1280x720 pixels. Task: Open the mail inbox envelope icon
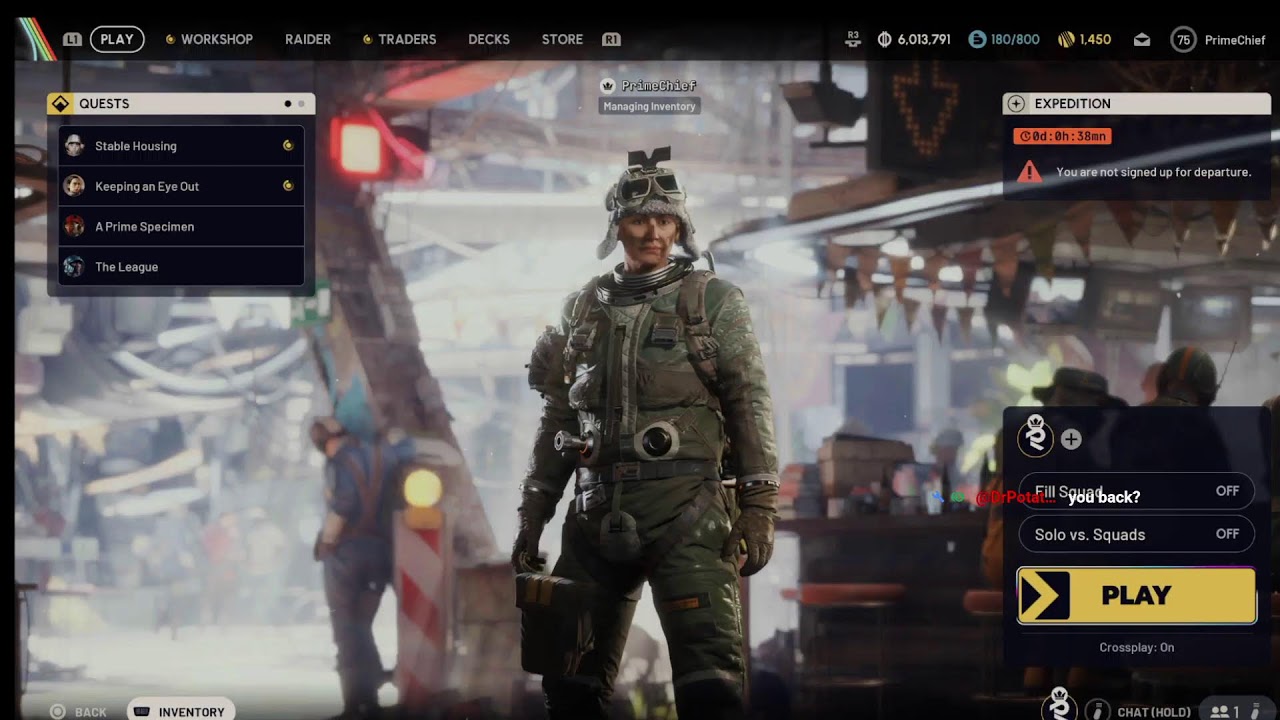click(1142, 40)
